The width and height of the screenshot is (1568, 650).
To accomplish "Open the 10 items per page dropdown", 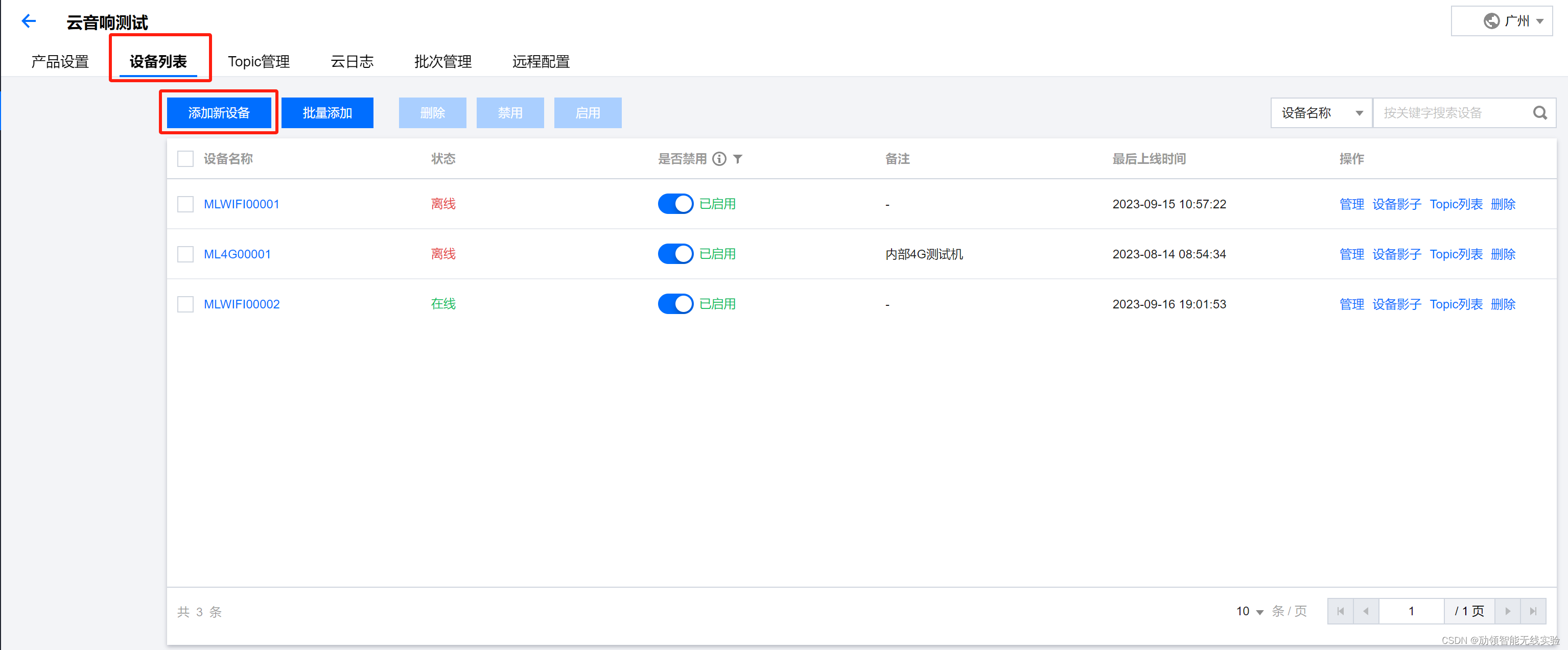I will [x=1249, y=611].
